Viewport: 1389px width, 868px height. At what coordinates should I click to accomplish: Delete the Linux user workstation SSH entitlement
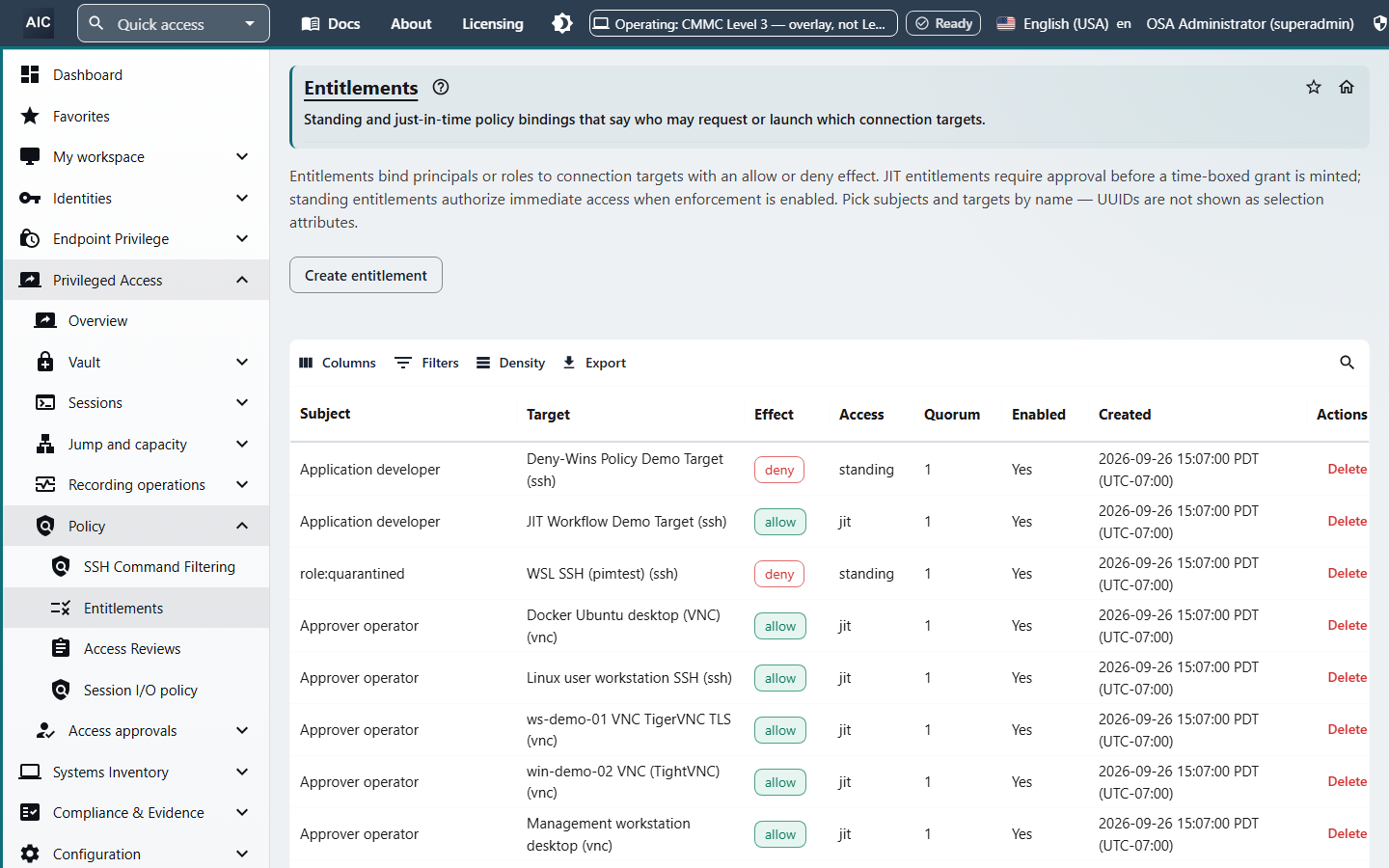tap(1347, 677)
